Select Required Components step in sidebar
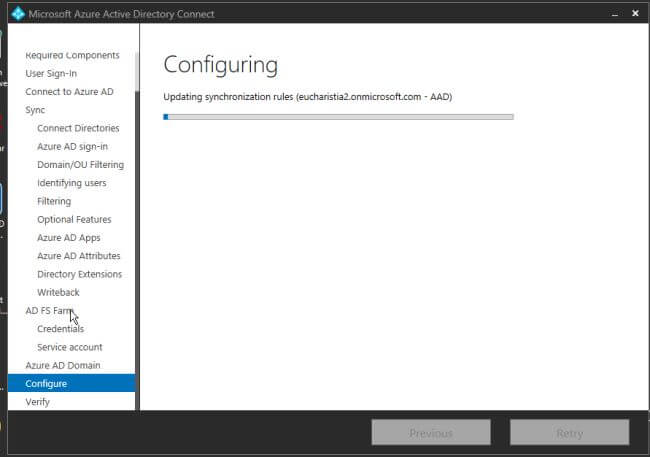650x457 pixels. click(72, 55)
